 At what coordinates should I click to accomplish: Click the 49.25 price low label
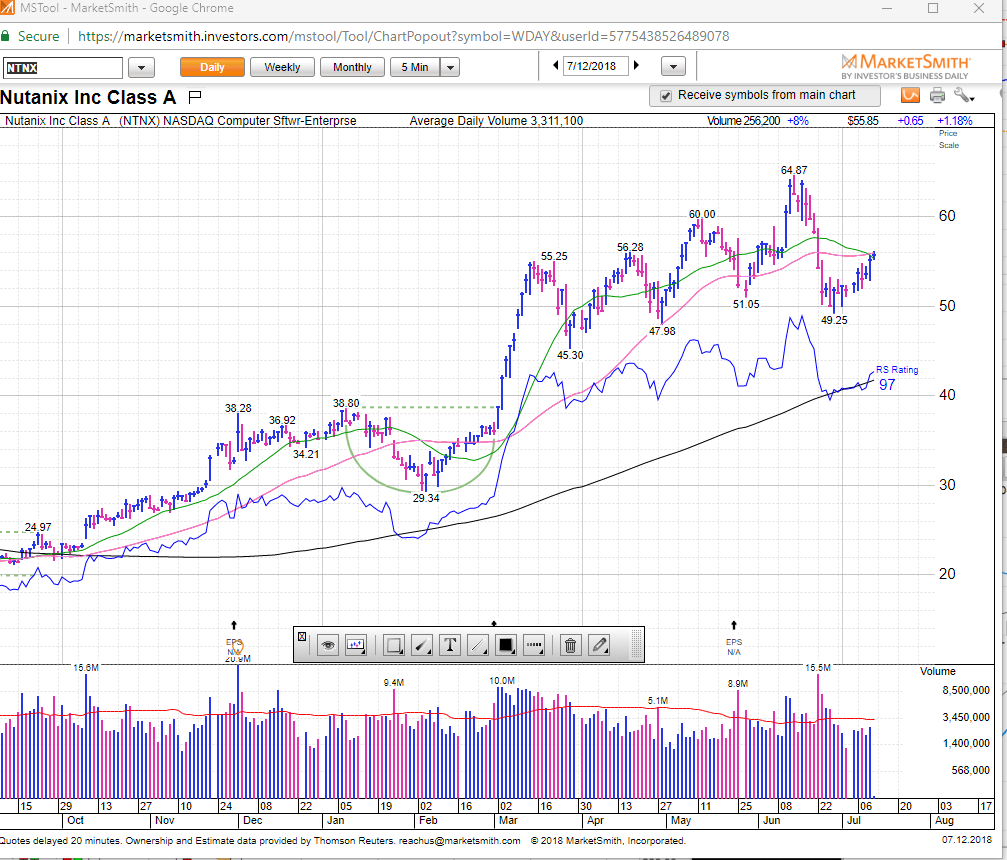[x=834, y=320]
